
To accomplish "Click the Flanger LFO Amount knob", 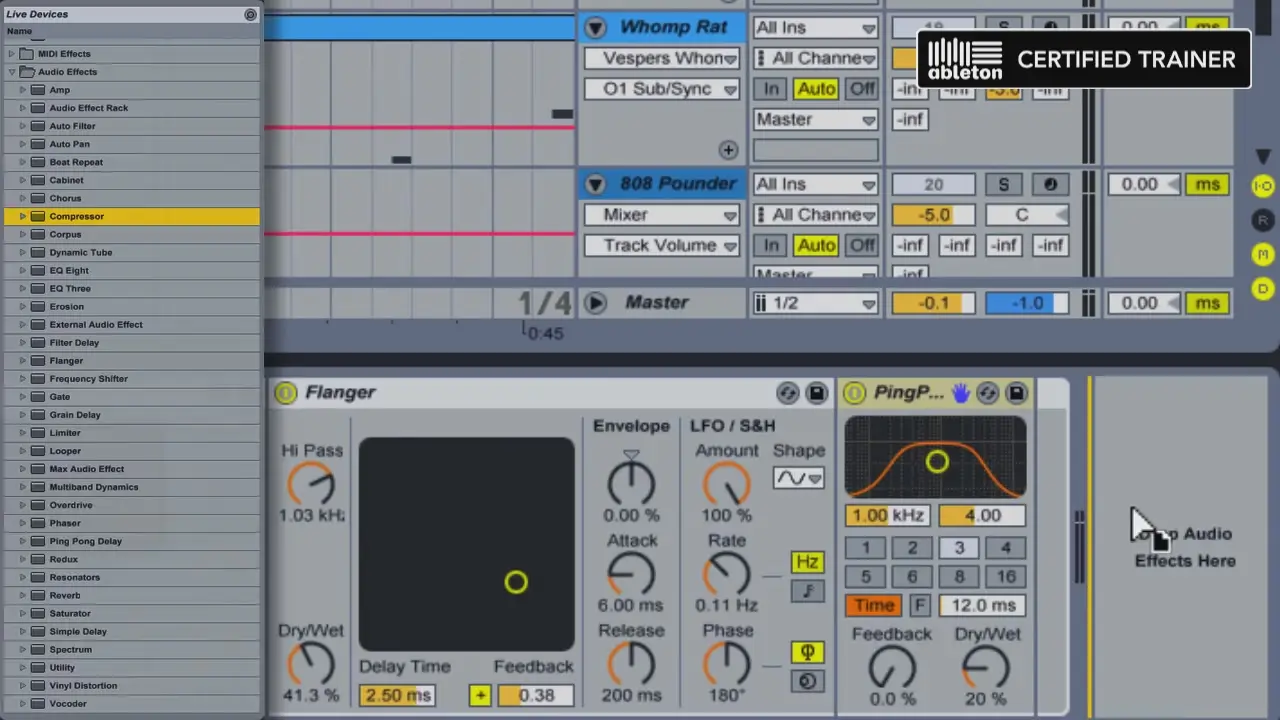I will click(726, 485).
